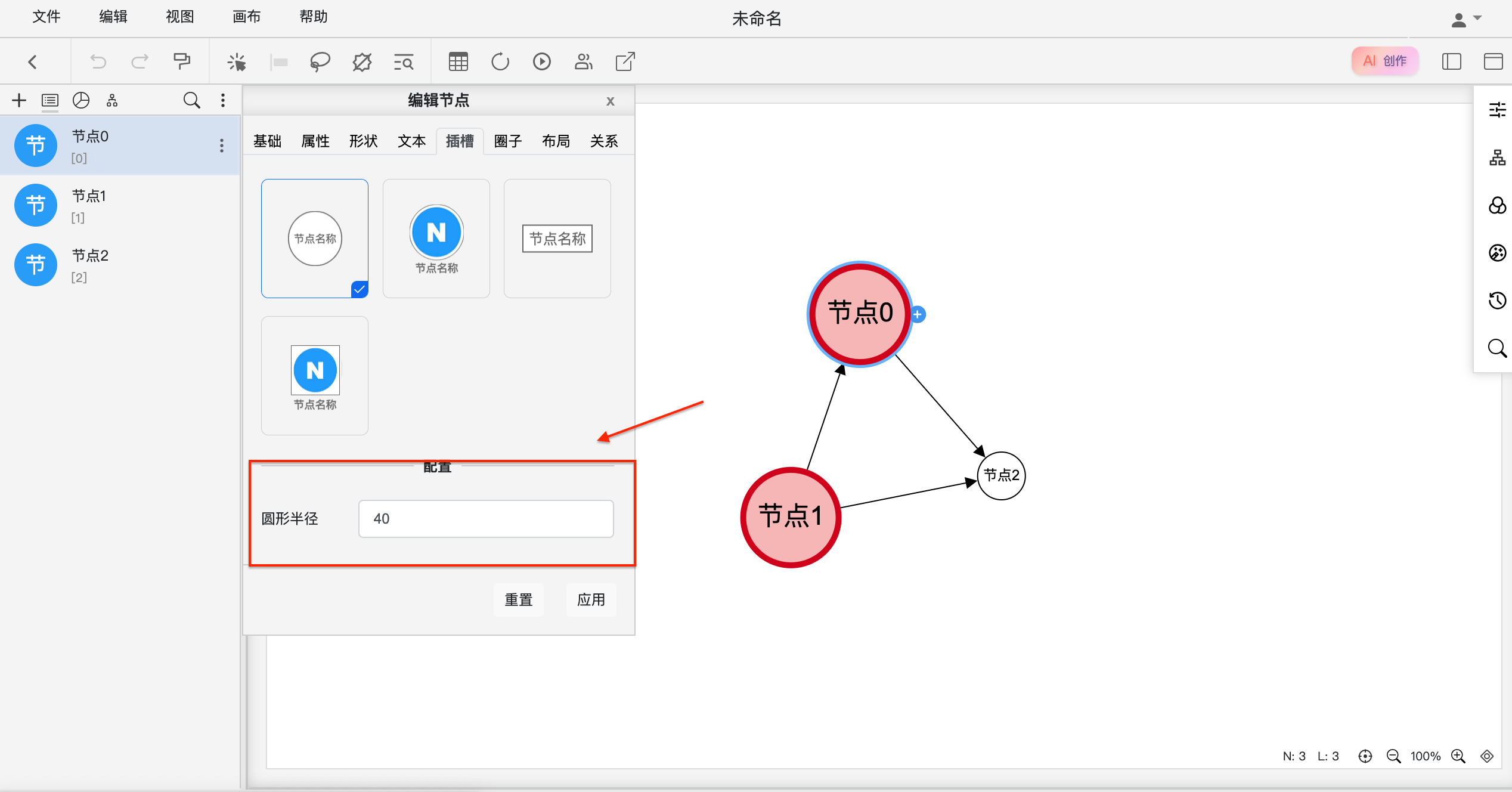This screenshot has width=1512, height=792.
Task: Click the play button icon in toolbar
Action: pos(541,61)
